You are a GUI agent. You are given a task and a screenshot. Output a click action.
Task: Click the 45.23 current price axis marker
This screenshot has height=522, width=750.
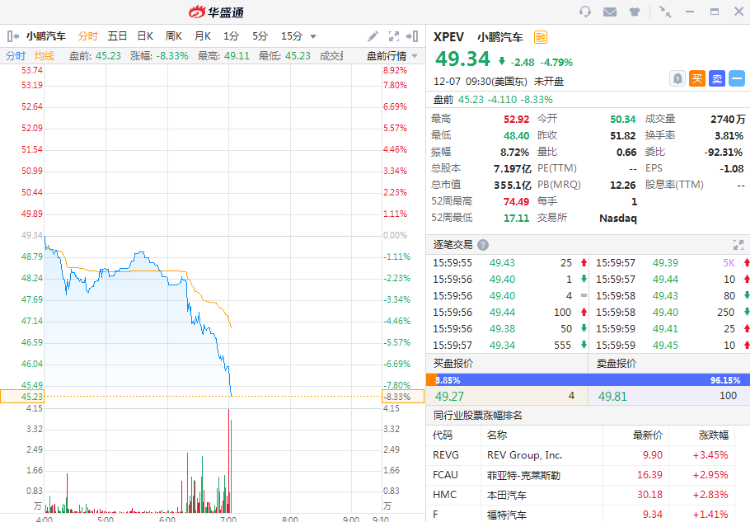tap(21, 396)
